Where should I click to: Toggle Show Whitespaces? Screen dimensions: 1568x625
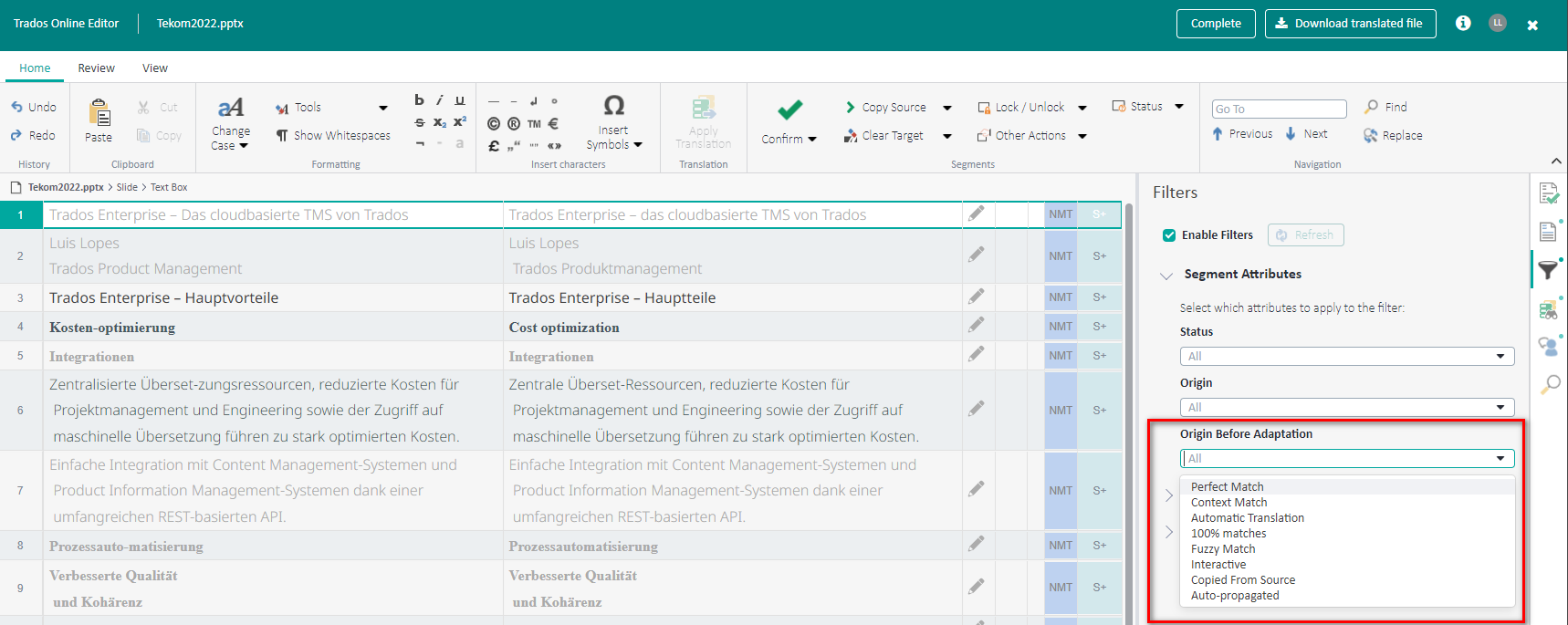pos(333,135)
